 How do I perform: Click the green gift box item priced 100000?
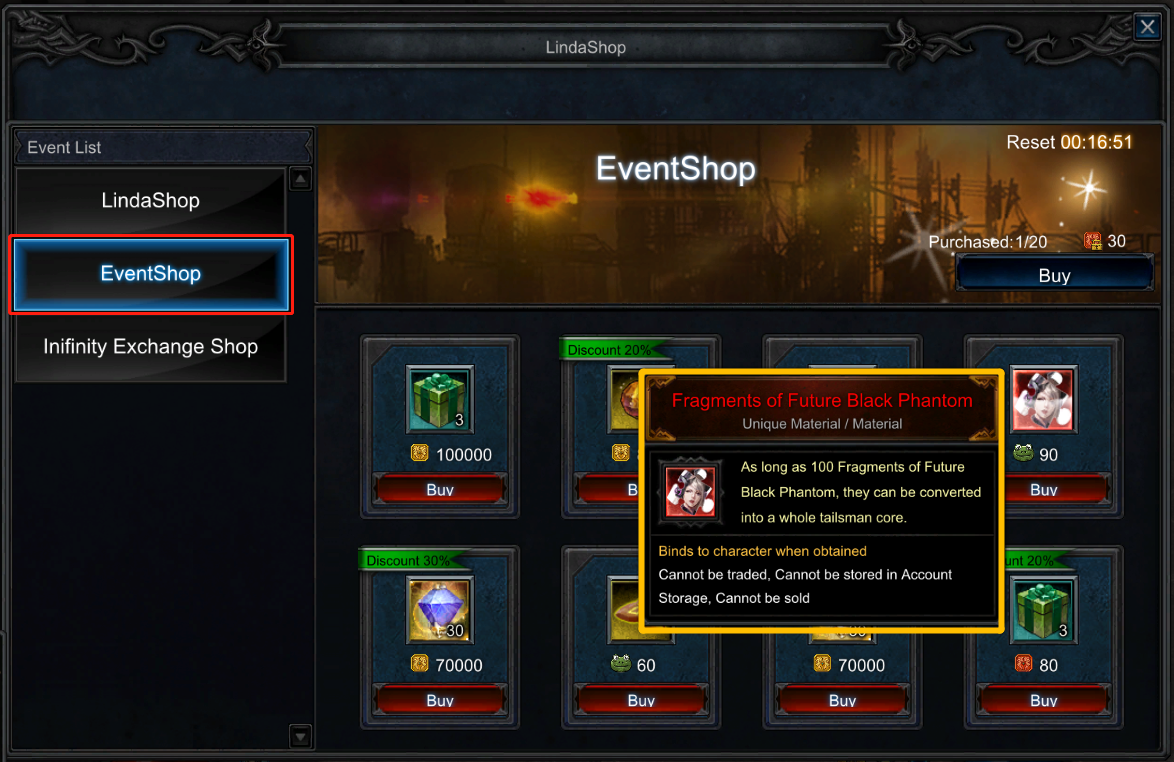[x=440, y=399]
